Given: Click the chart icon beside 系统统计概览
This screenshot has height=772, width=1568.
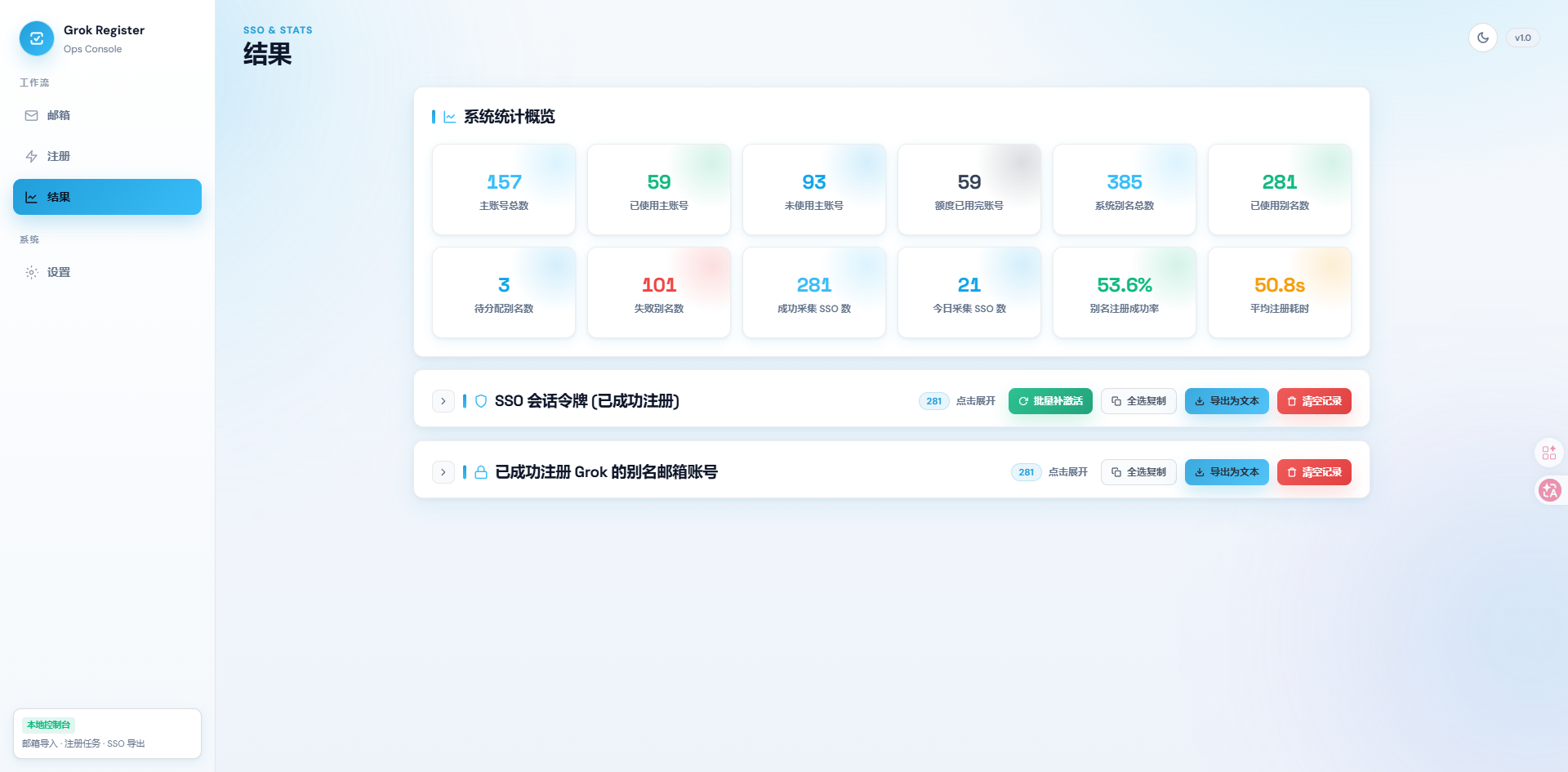Looking at the screenshot, I should pos(450,117).
